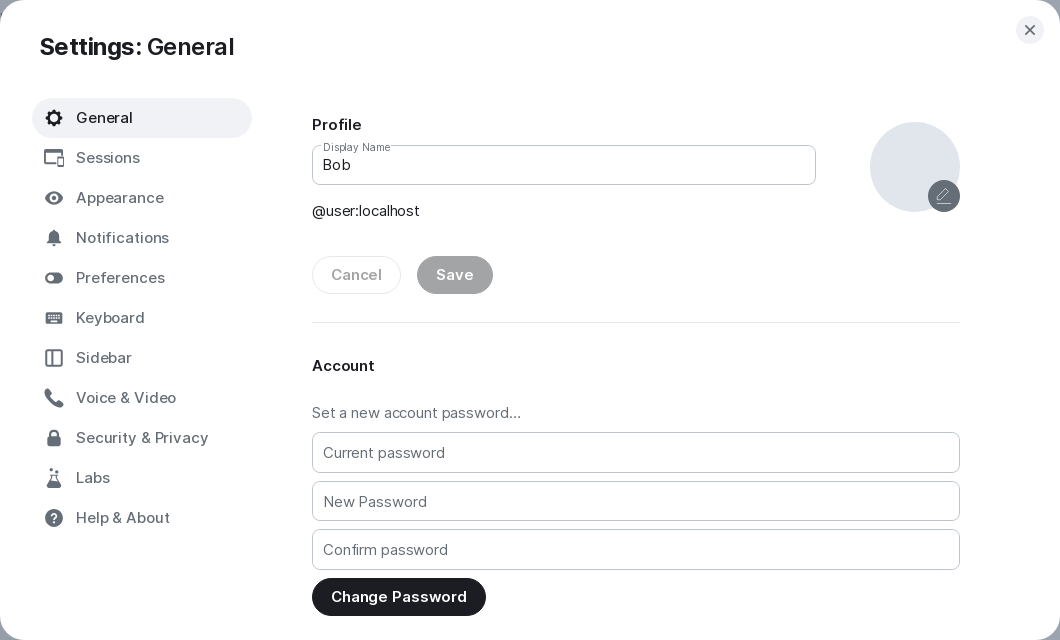Viewport: 1060px width, 640px height.
Task: Click the Appearance eye icon
Action: 54,198
